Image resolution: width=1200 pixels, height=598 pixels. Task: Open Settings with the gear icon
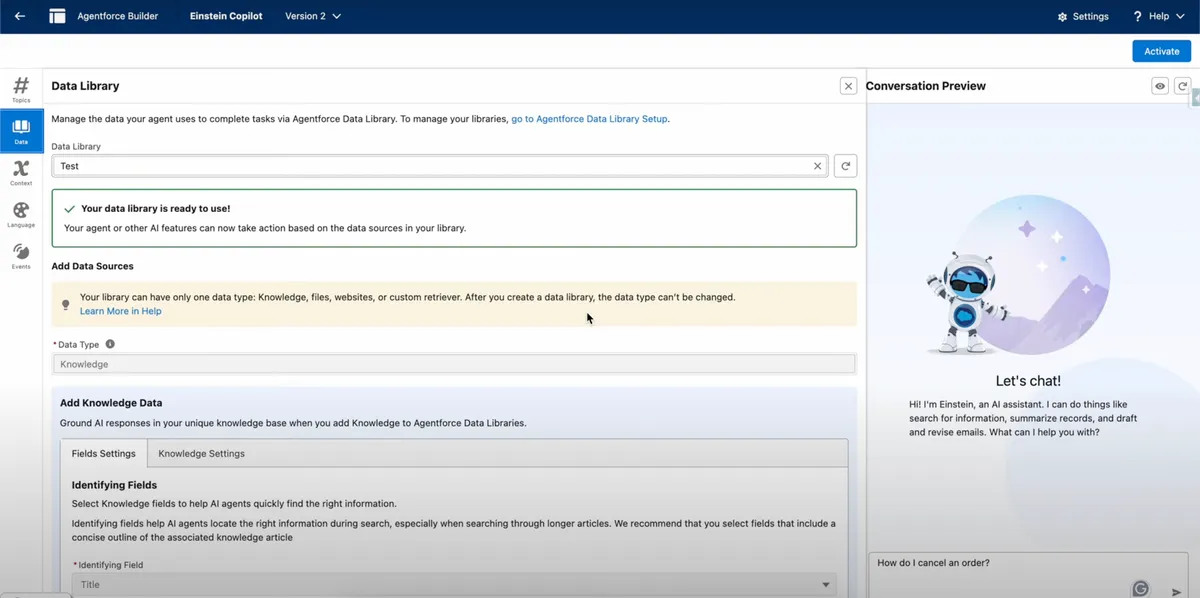[1083, 16]
